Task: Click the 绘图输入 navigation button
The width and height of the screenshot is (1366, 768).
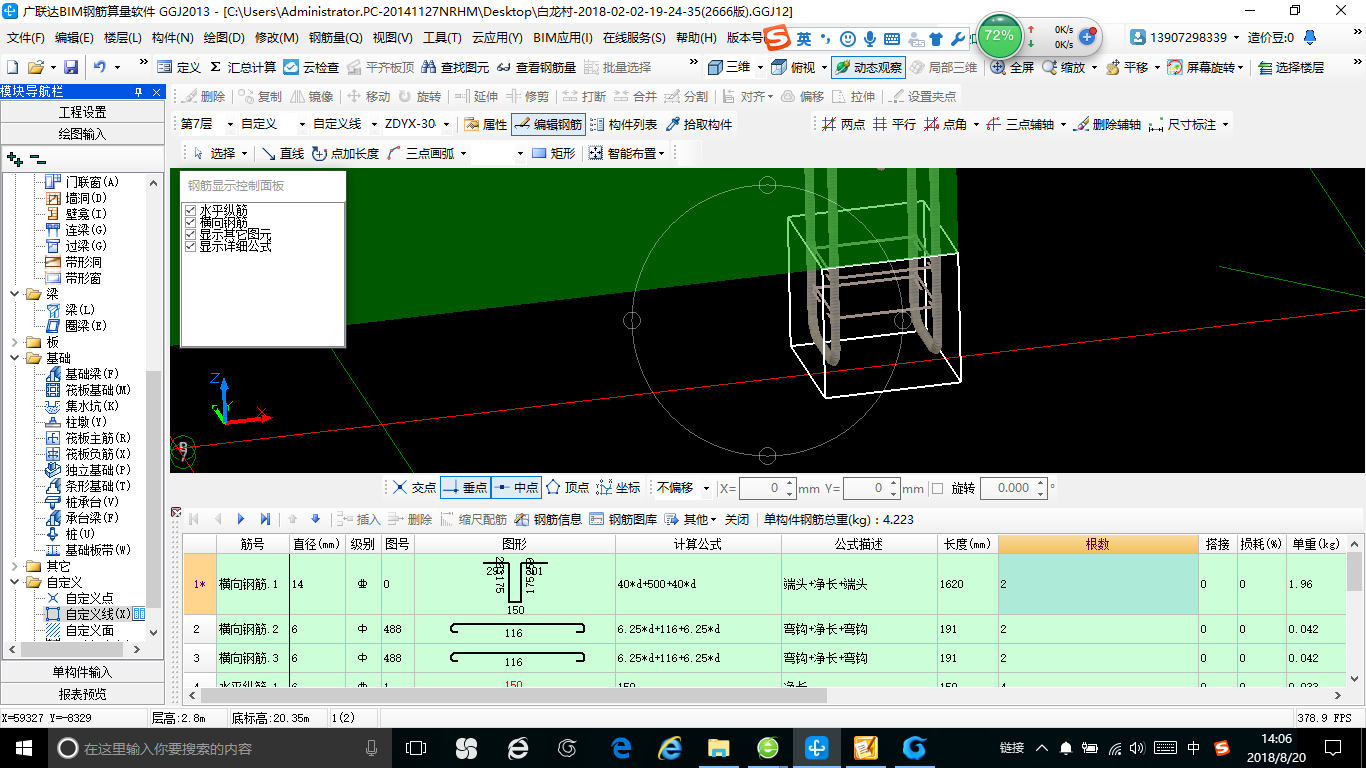Action: tap(82, 133)
